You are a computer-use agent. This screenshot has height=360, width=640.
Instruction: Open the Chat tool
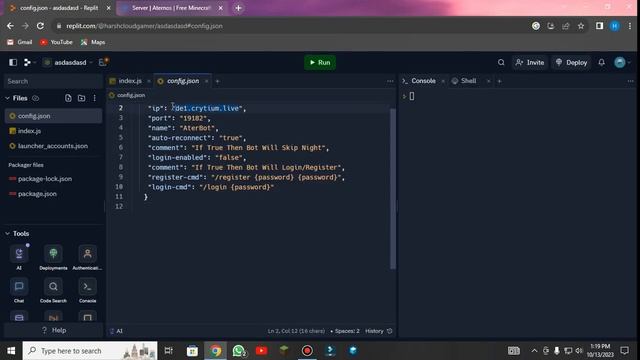19,290
